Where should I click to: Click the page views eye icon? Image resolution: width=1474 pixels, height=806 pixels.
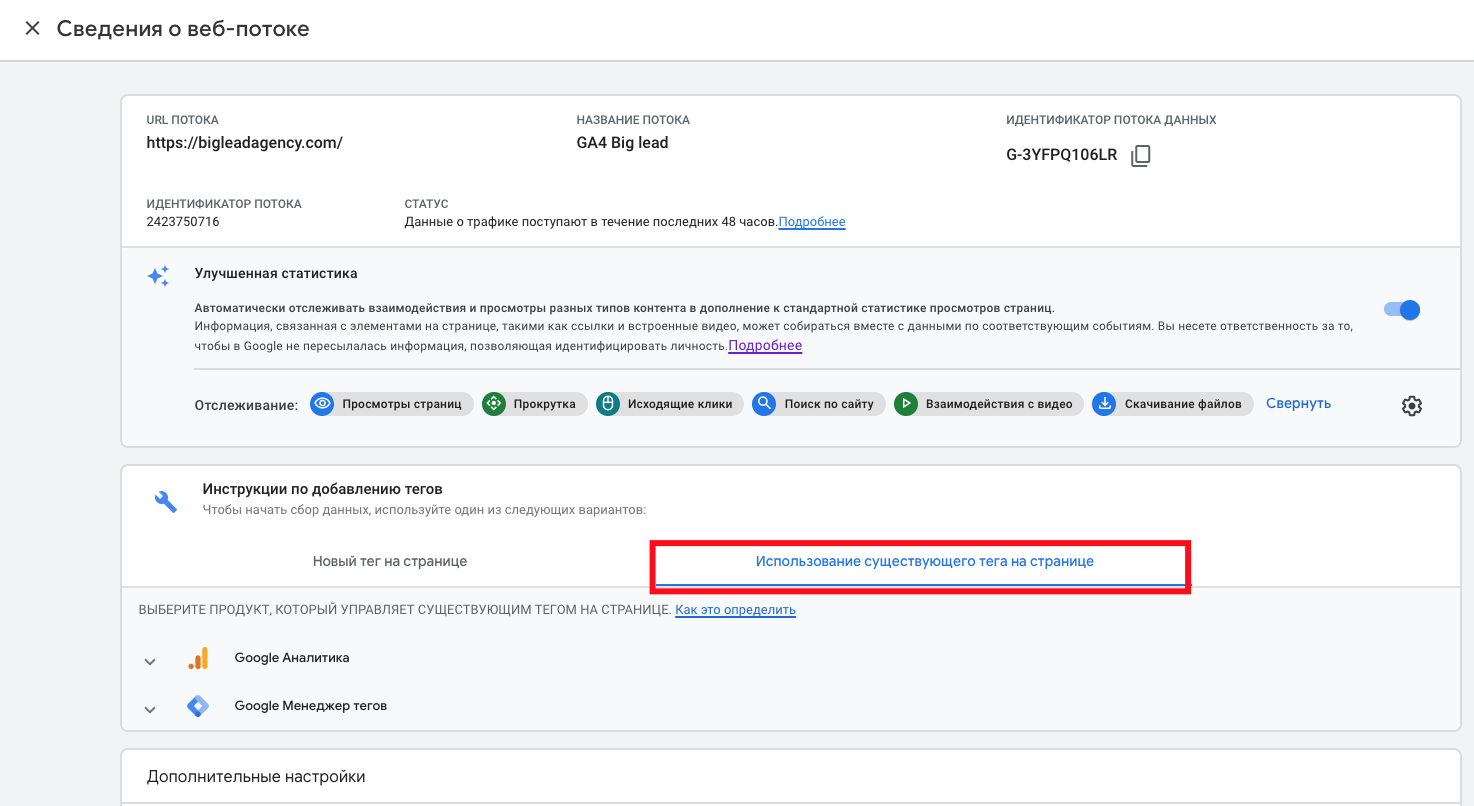(322, 404)
